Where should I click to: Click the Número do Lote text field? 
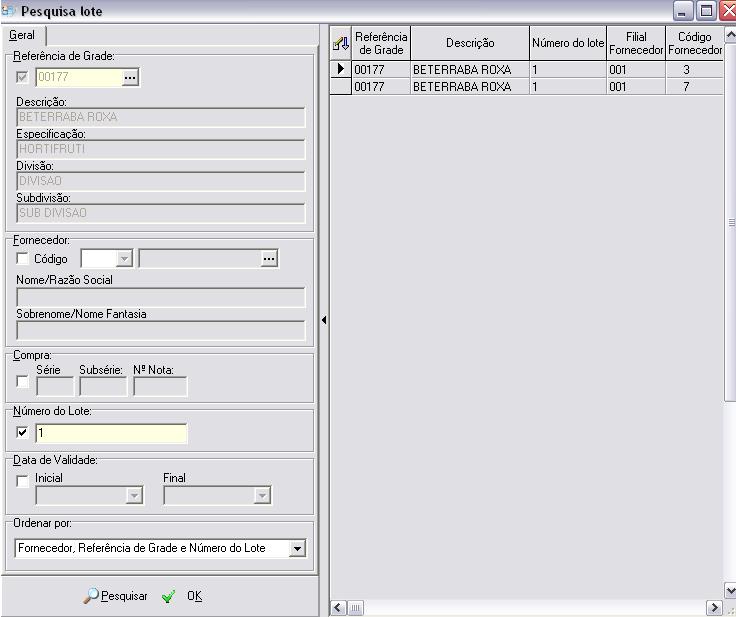111,433
